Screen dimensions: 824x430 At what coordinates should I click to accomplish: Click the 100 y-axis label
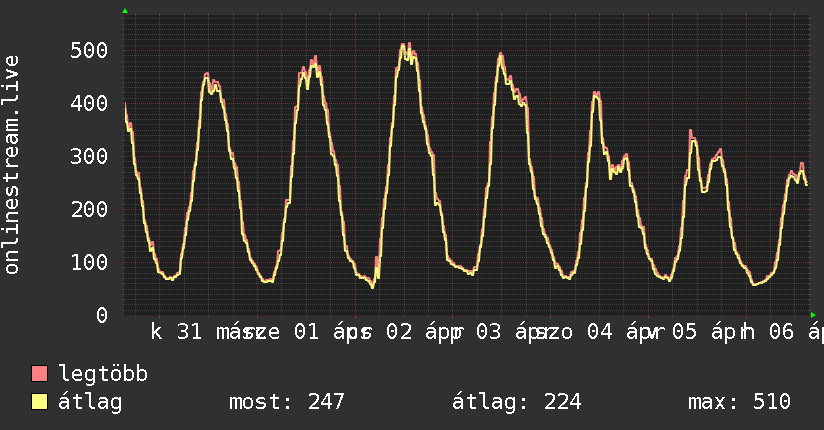tap(89, 262)
